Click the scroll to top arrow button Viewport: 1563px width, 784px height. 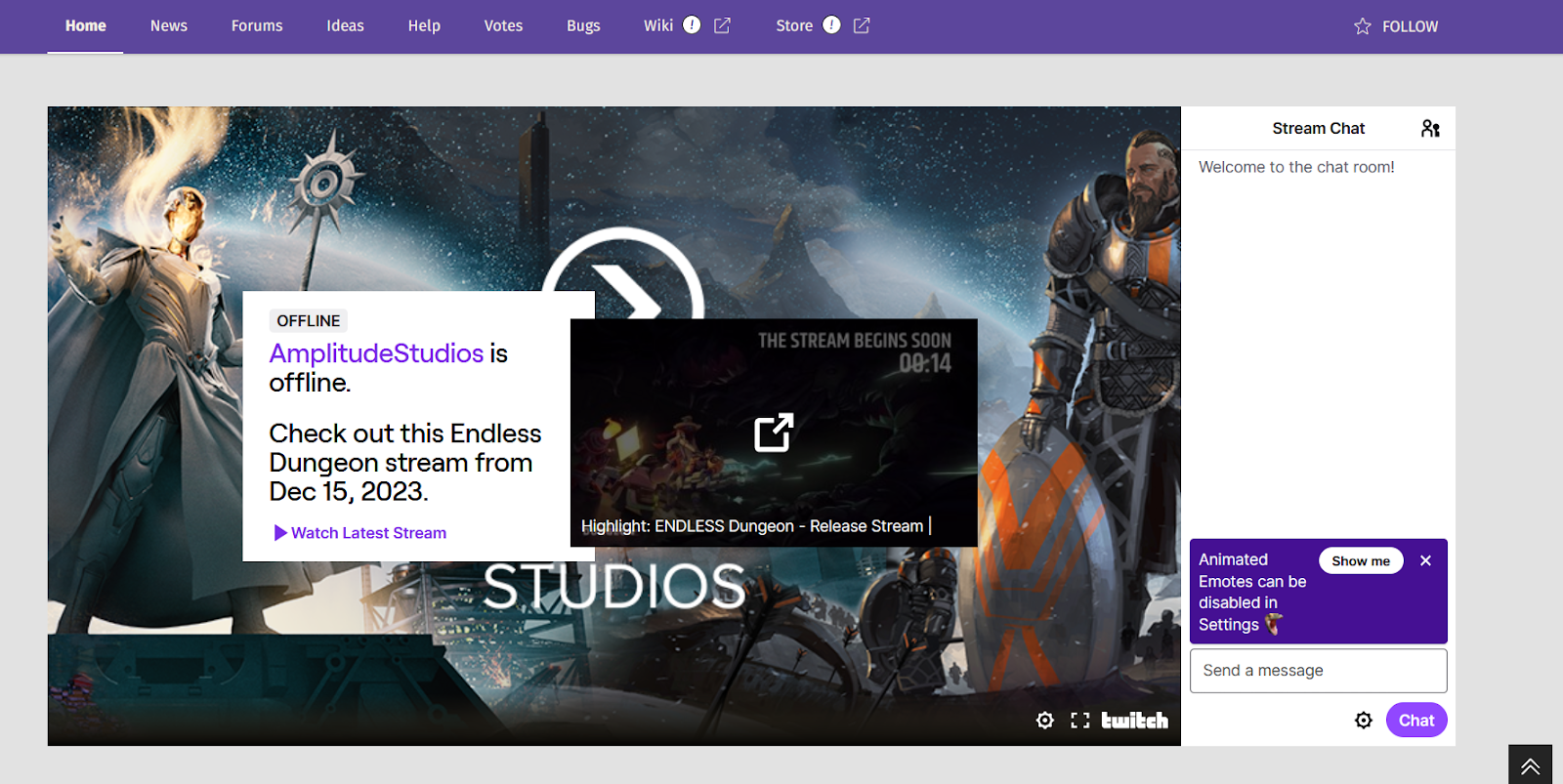[x=1530, y=764]
